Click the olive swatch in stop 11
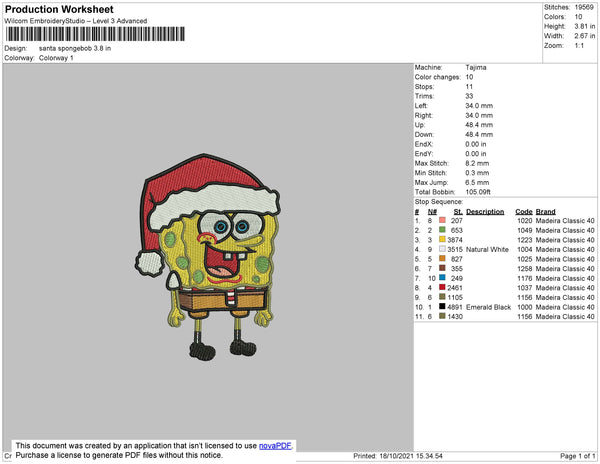The width and height of the screenshot is (600, 464). 442,316
